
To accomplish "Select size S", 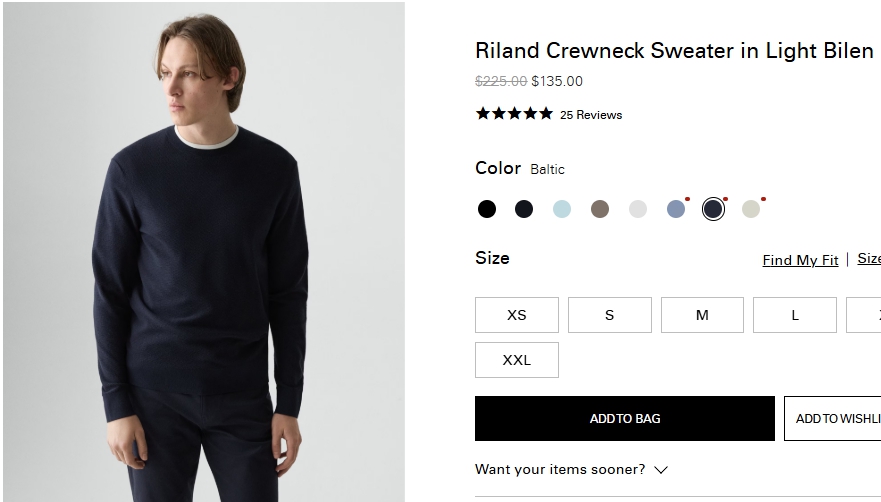I will pyautogui.click(x=610, y=315).
